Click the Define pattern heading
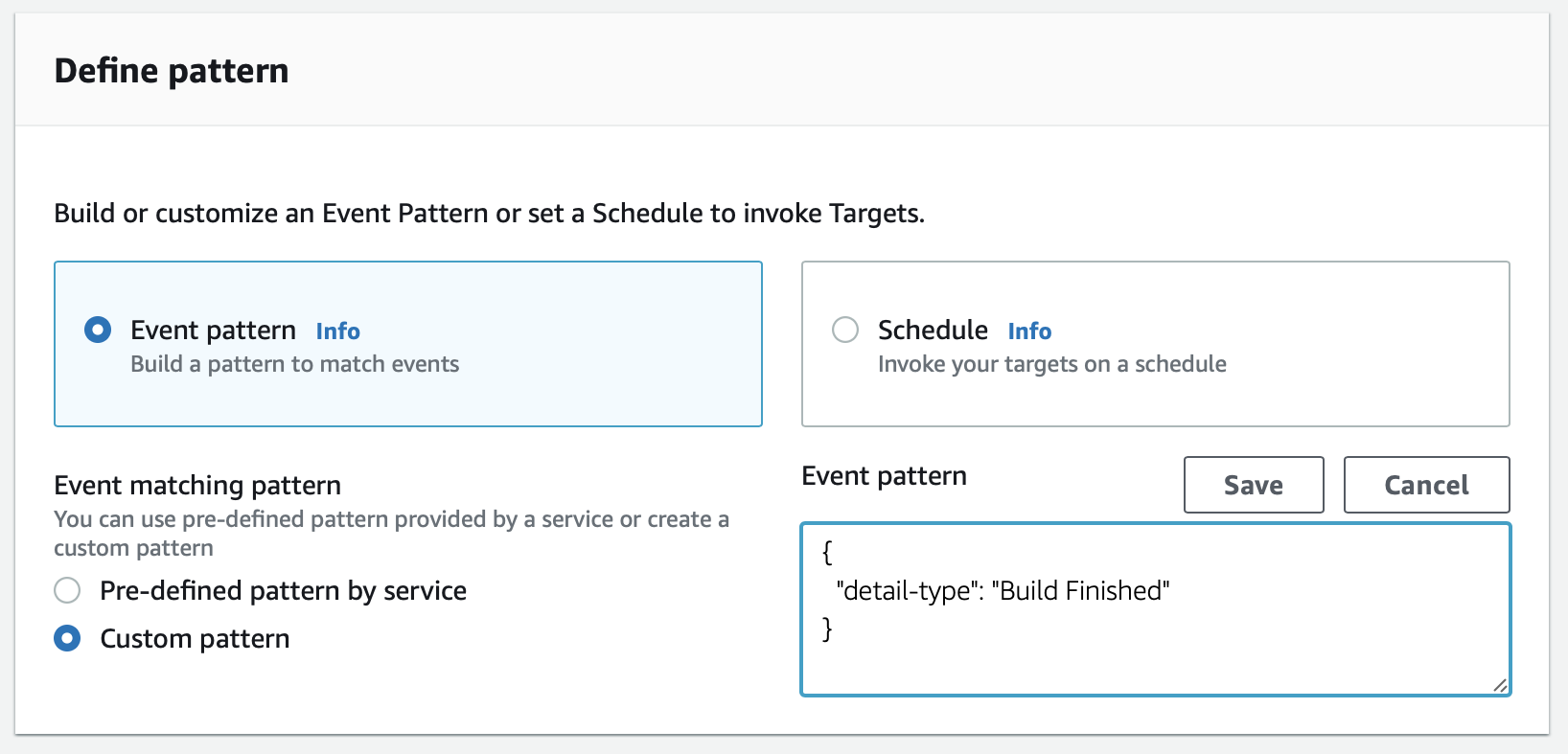 point(173,70)
